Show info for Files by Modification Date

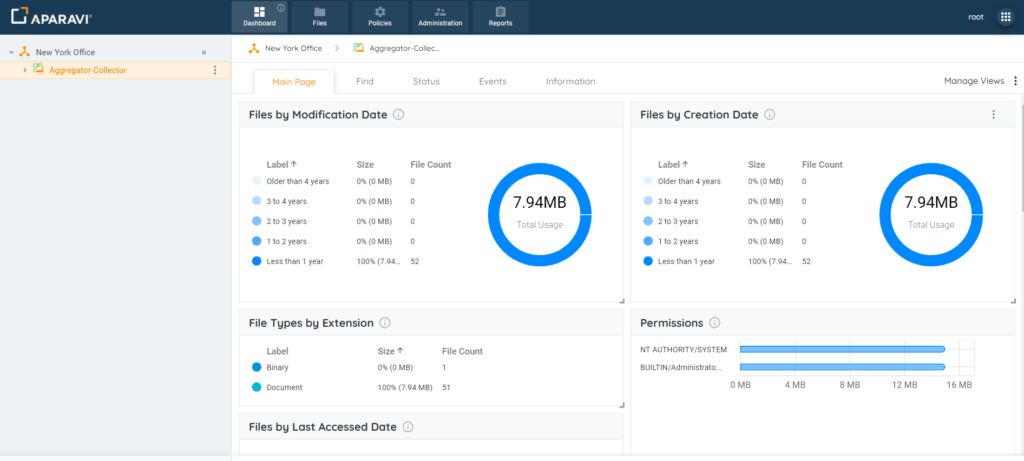point(398,115)
